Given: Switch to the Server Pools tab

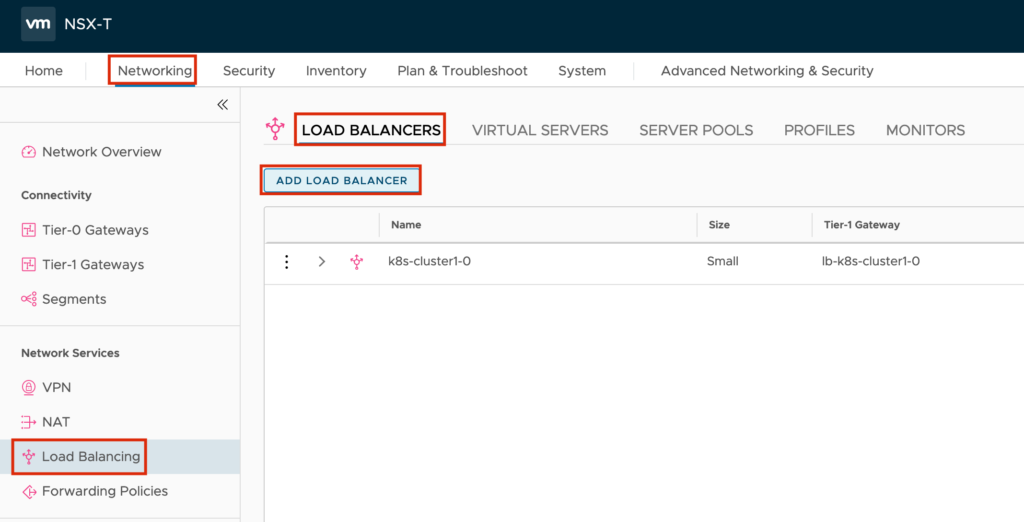Looking at the screenshot, I should pos(696,130).
